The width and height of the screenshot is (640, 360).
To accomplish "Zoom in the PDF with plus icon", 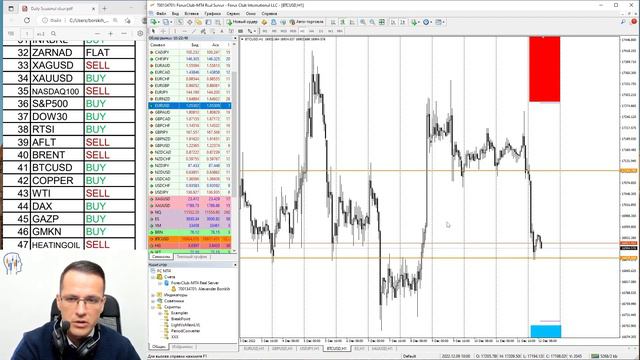I will tap(111, 33).
